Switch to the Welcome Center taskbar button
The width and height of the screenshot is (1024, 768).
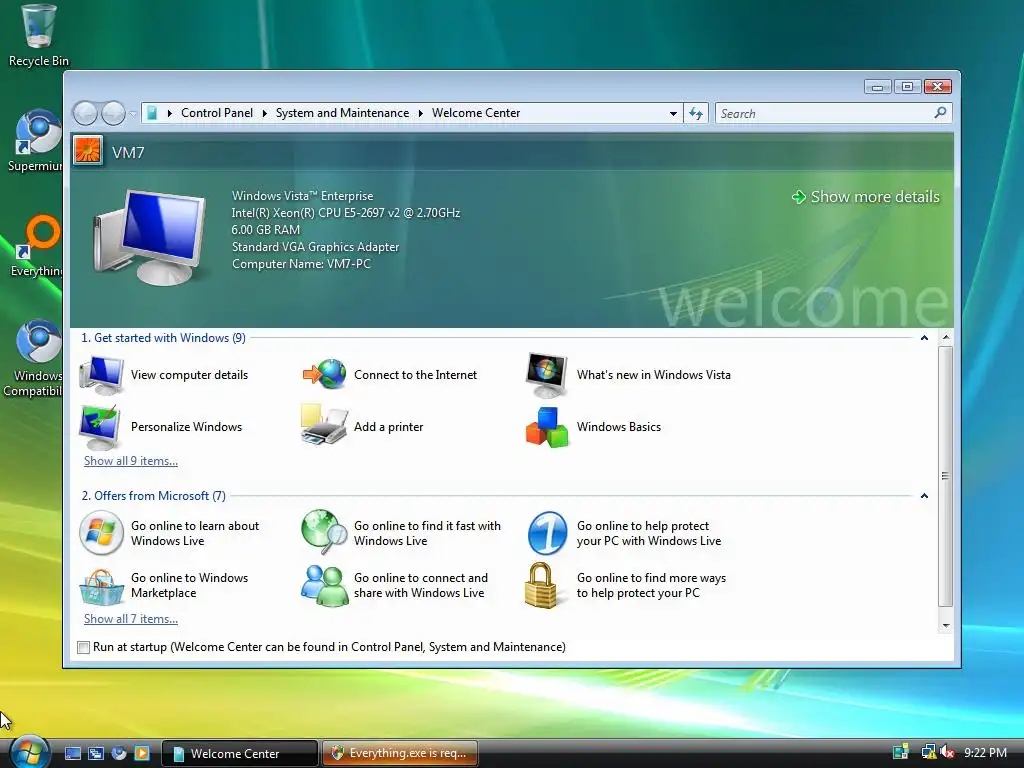coord(240,753)
